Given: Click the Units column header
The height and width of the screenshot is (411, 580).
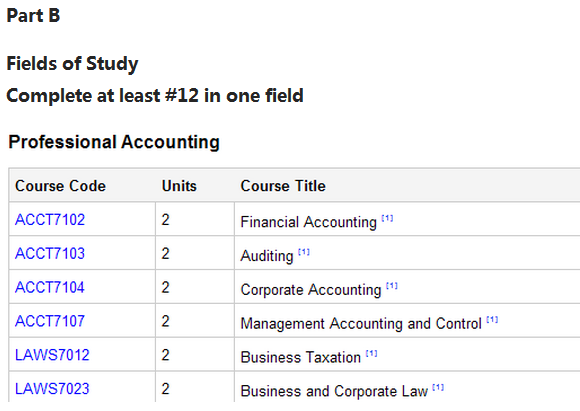Looking at the screenshot, I should [x=179, y=186].
